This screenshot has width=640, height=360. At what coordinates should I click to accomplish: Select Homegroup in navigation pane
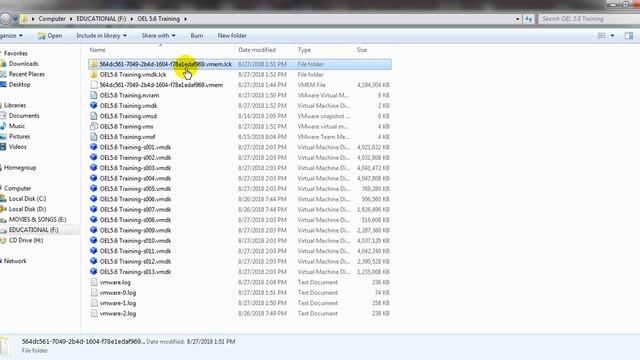coord(20,167)
